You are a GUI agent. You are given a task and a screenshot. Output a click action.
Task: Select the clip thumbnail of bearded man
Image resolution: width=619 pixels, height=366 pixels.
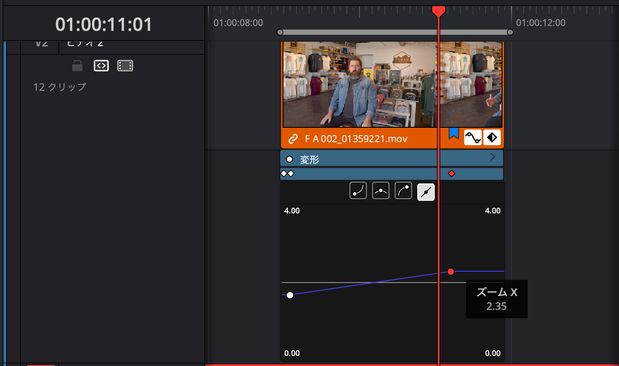coord(360,85)
